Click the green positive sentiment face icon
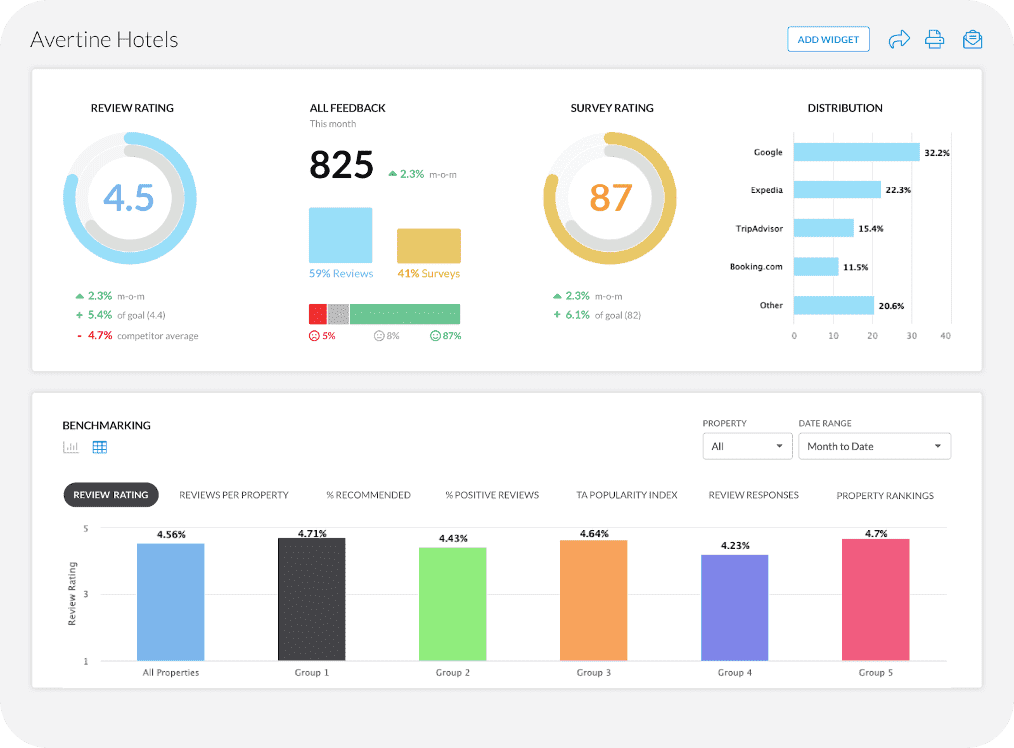The height and width of the screenshot is (748, 1014). [435, 336]
